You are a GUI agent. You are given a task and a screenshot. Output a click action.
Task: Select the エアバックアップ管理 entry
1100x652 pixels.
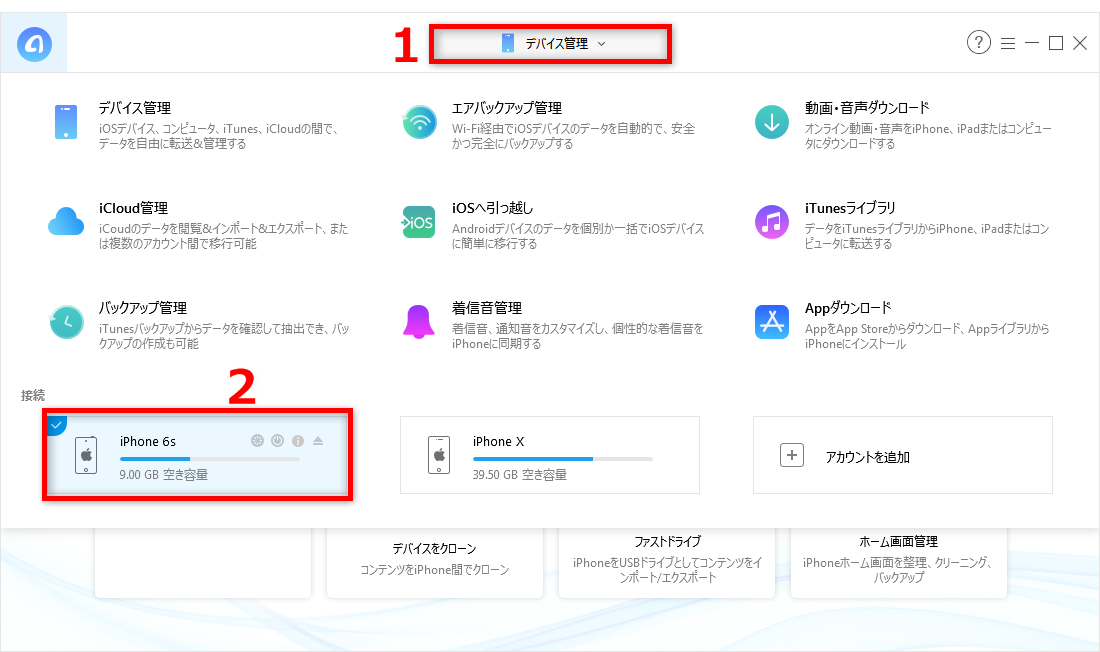(x=507, y=108)
